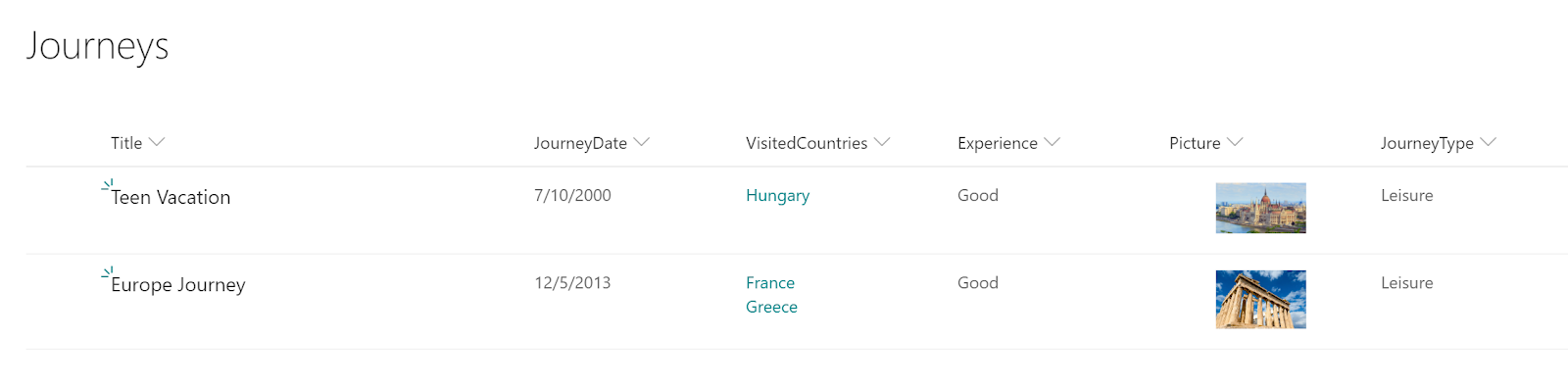
Task: Click the new-item indicator icon beside Teen Vacation
Action: pyautogui.click(x=108, y=184)
